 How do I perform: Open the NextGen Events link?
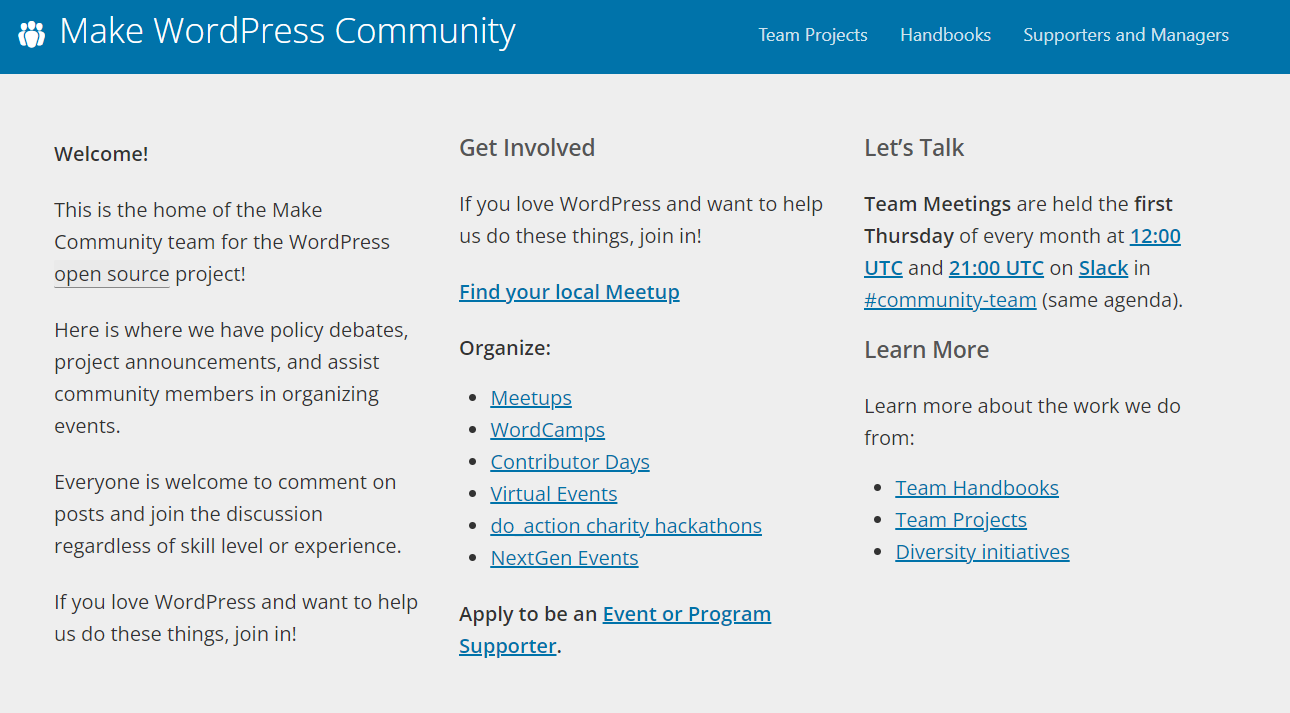click(x=564, y=558)
